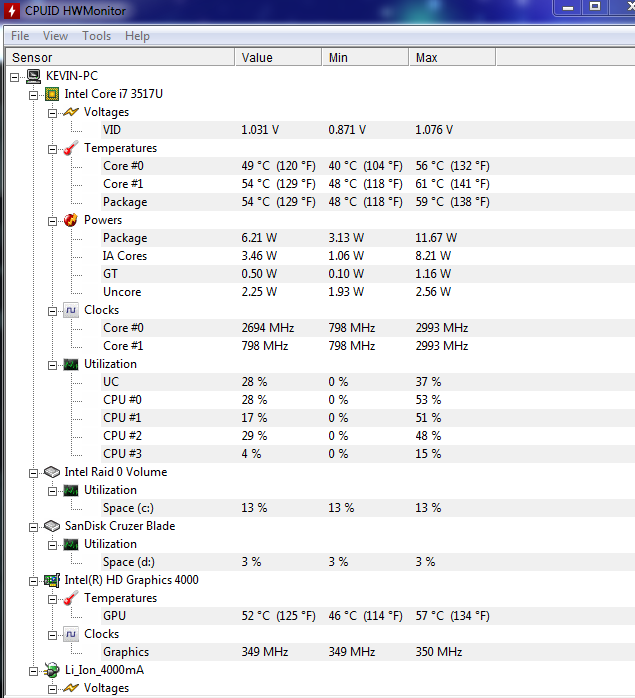Click the CPU Voltages lightning icon

point(71,112)
